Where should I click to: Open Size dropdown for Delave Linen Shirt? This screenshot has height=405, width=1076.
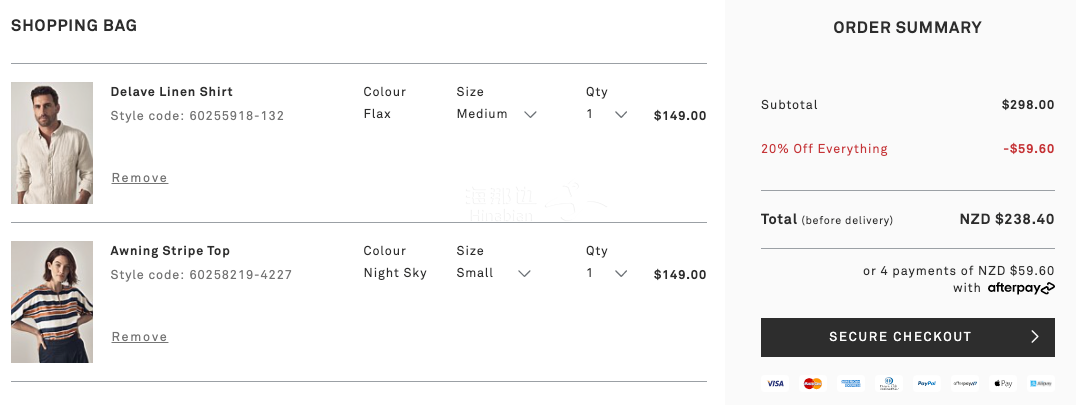click(496, 115)
